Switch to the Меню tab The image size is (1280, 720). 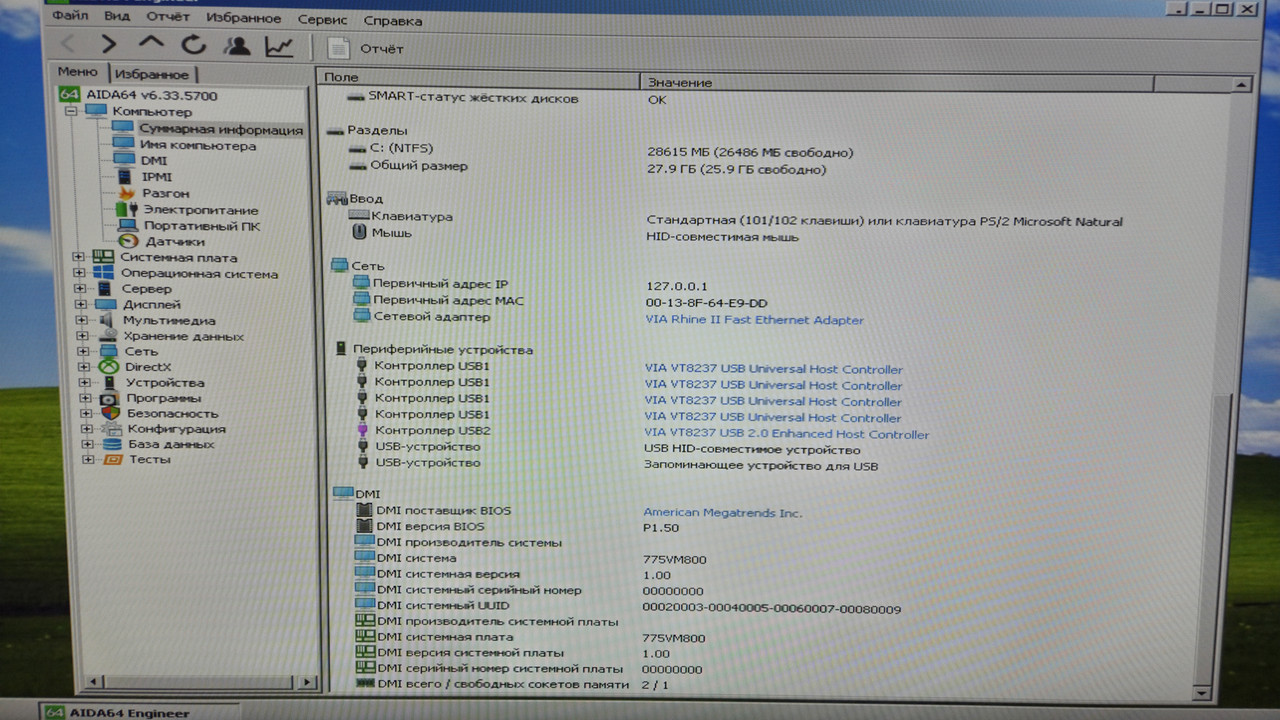78,72
